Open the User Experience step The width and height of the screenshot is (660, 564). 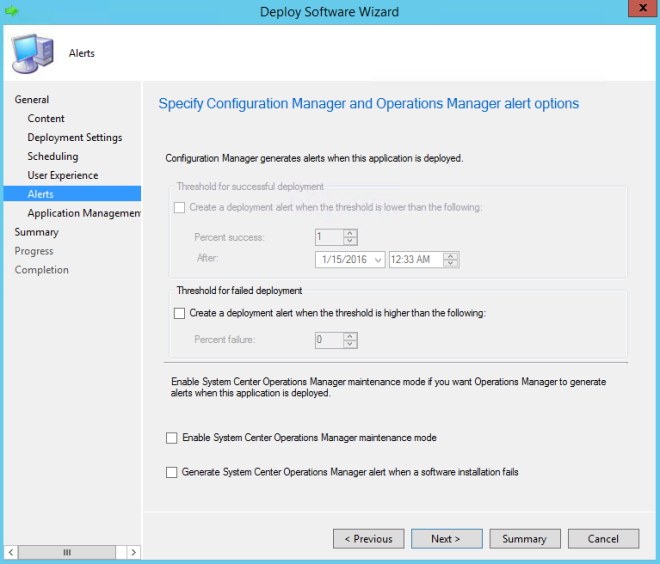(63, 176)
